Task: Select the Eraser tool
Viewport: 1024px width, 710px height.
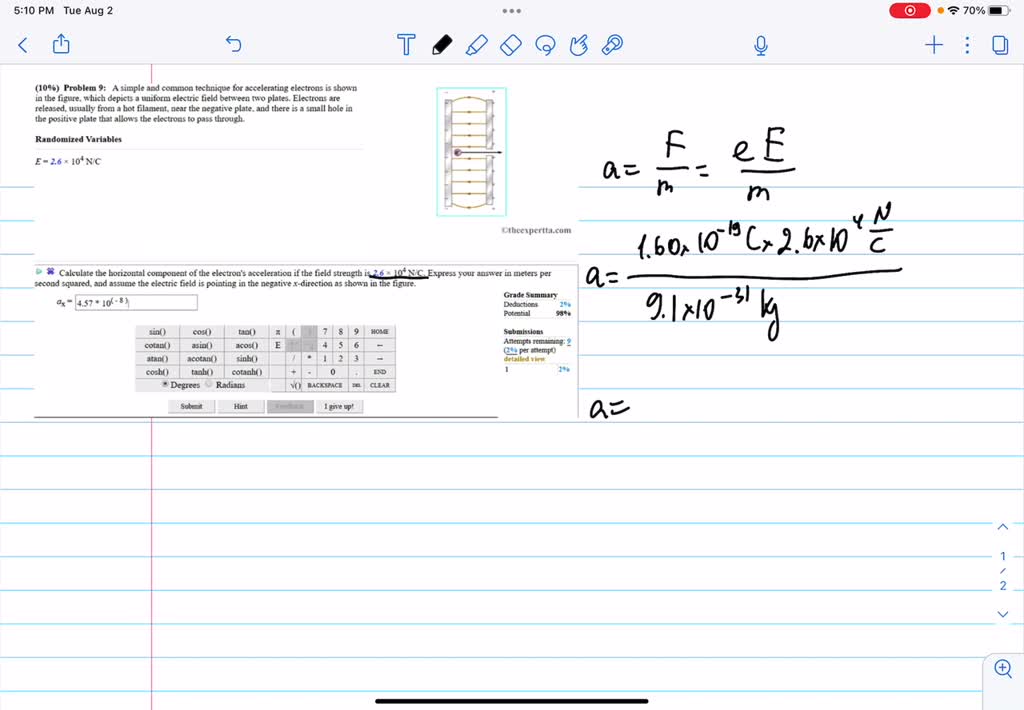Action: [510, 45]
